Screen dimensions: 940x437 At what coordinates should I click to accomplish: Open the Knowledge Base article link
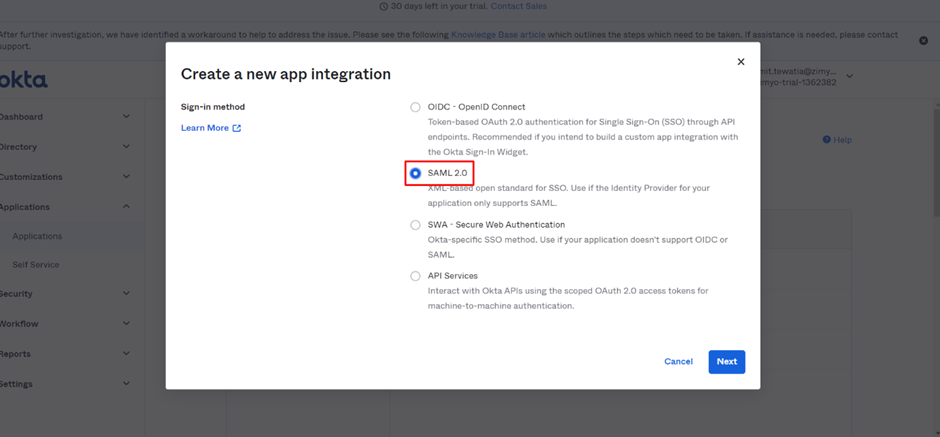[x=498, y=35]
